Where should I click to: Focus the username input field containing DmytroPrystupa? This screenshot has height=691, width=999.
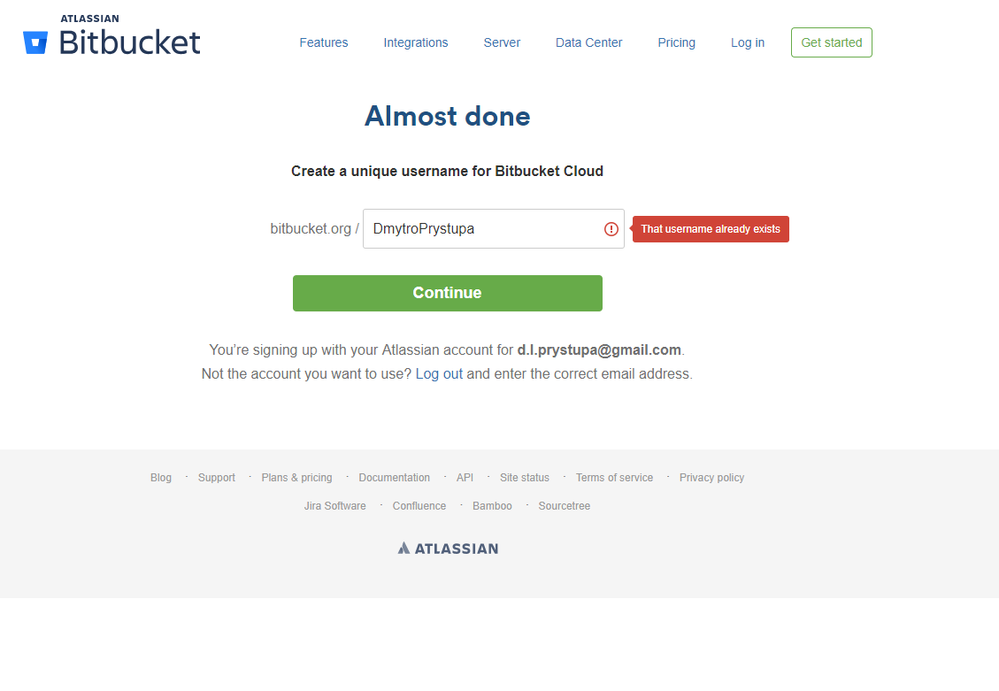493,229
